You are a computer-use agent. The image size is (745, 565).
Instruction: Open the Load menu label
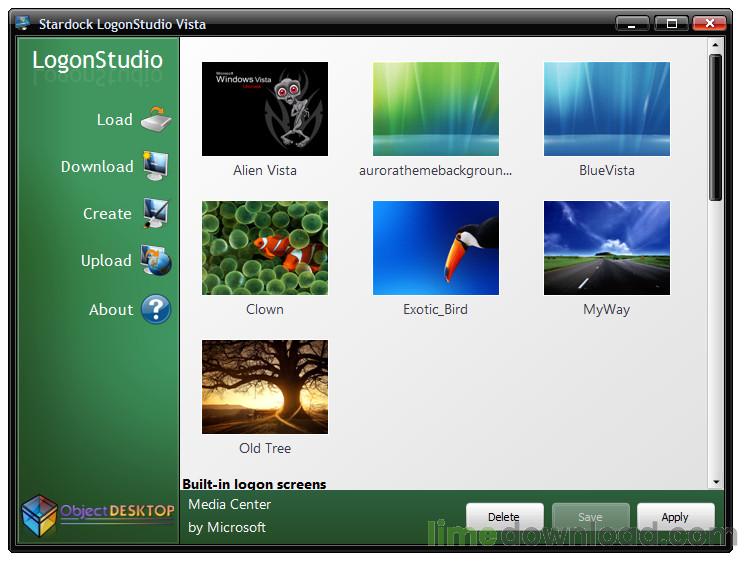click(x=115, y=120)
